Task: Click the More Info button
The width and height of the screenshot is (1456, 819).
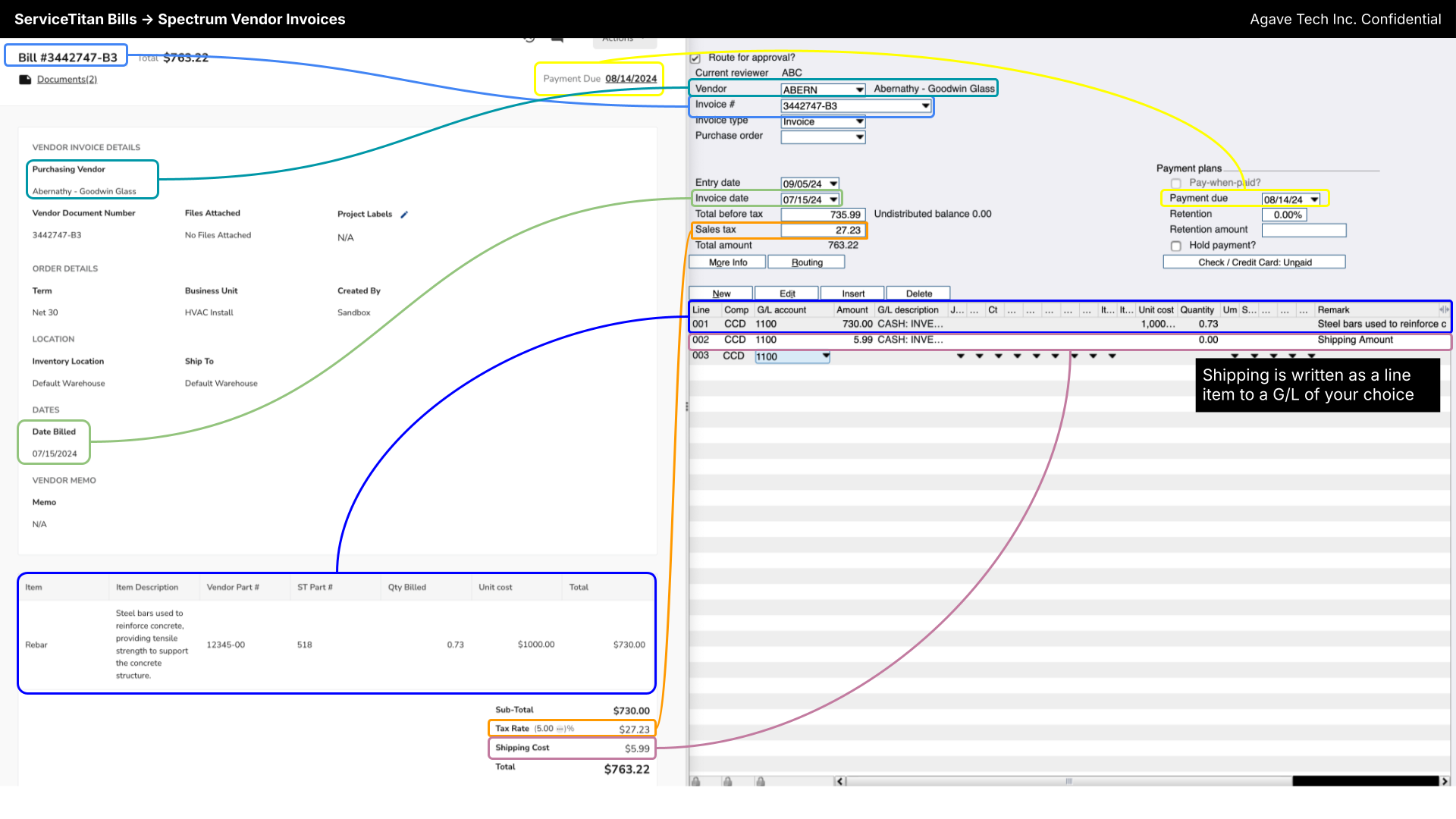Action: click(x=728, y=262)
